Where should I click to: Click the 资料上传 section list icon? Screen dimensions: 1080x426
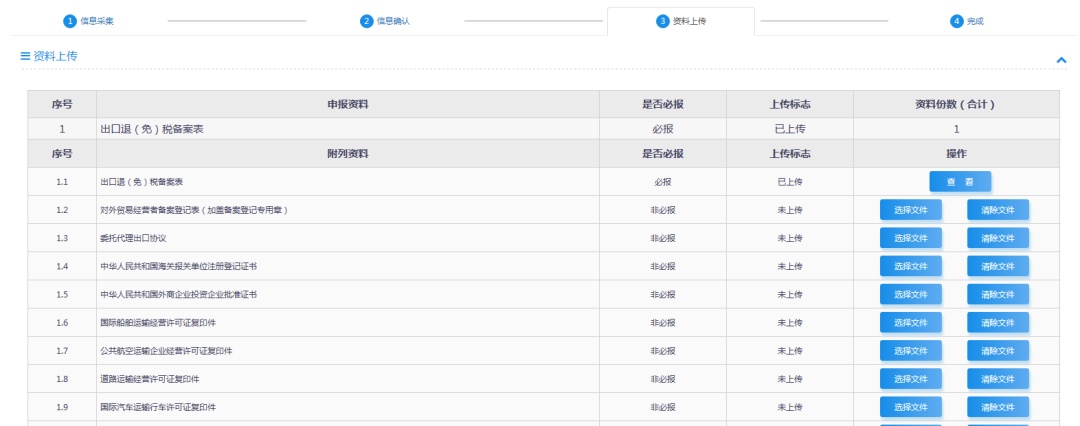tap(25, 56)
